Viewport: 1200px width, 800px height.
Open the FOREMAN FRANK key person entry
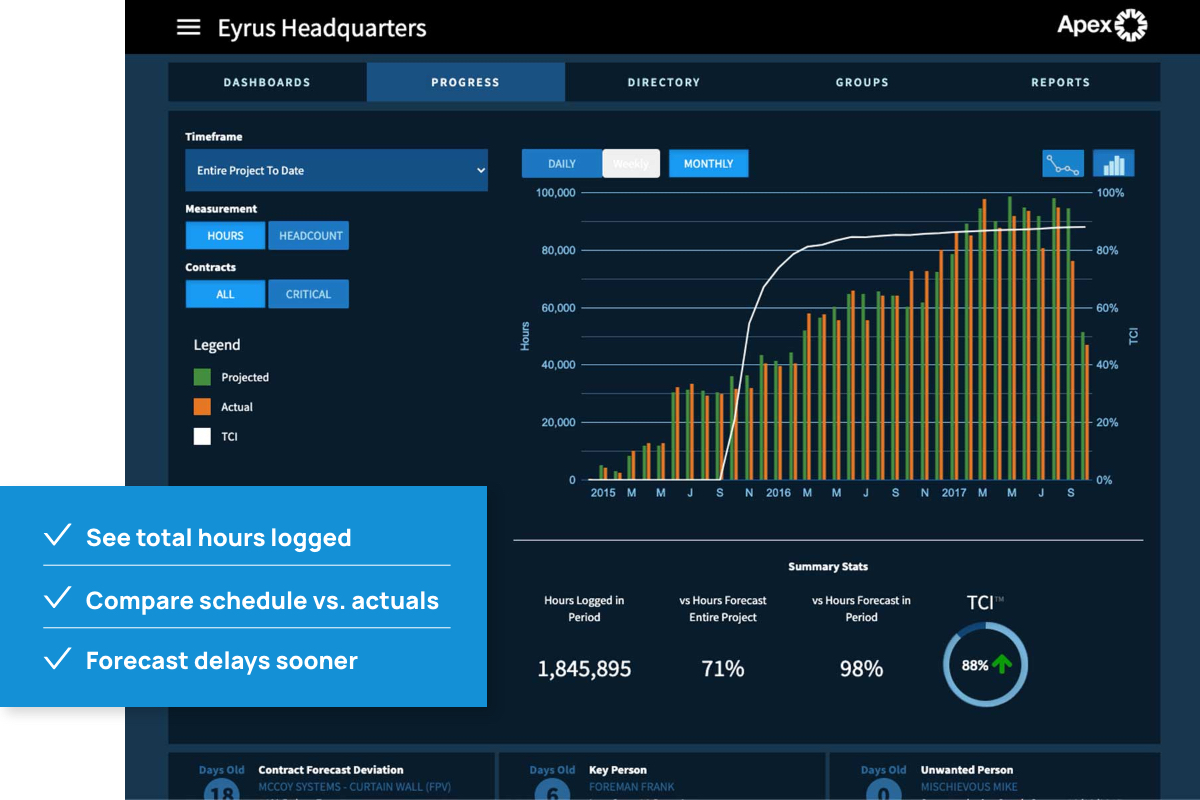tap(632, 787)
